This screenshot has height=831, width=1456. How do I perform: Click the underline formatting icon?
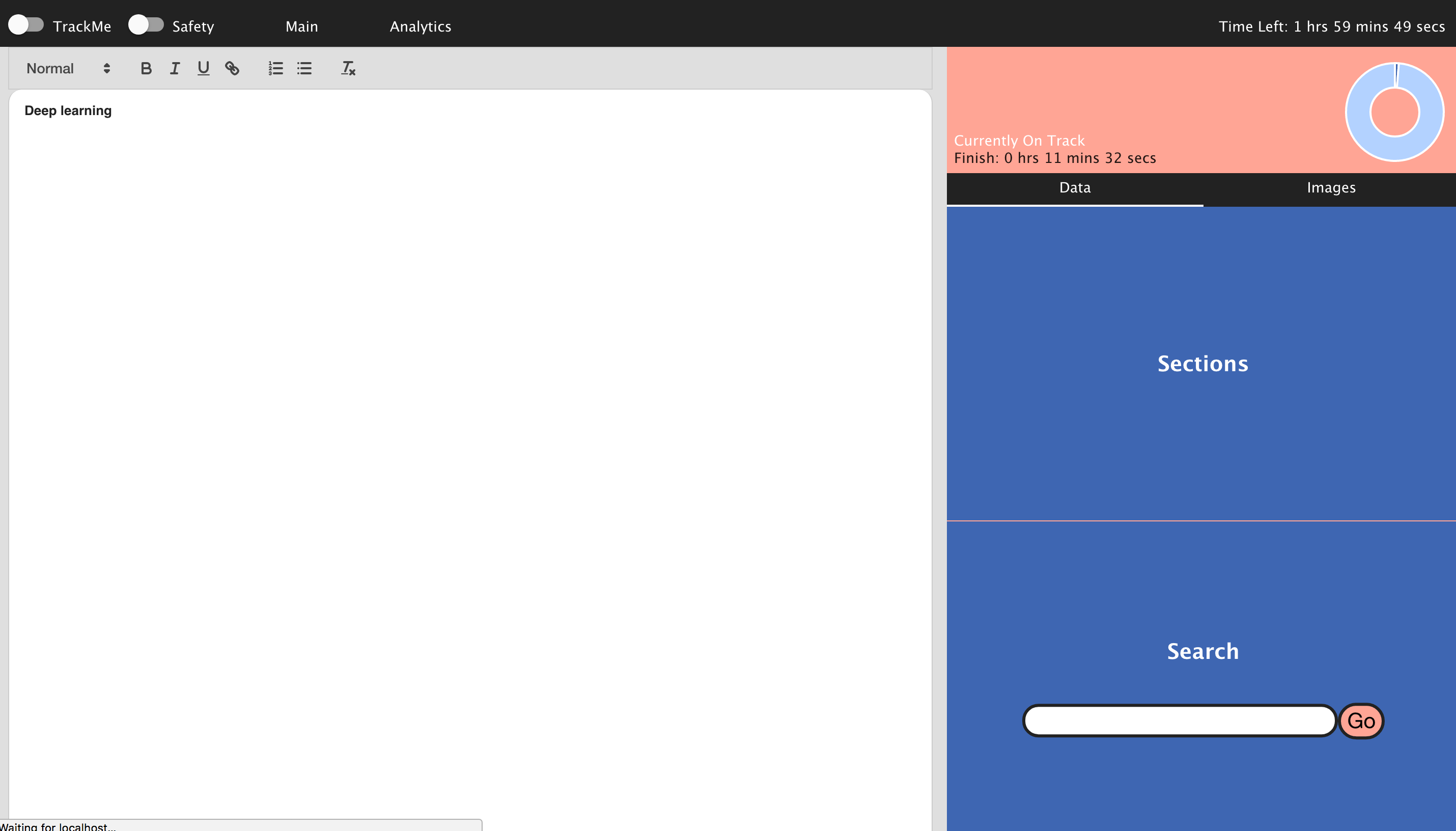(203, 69)
